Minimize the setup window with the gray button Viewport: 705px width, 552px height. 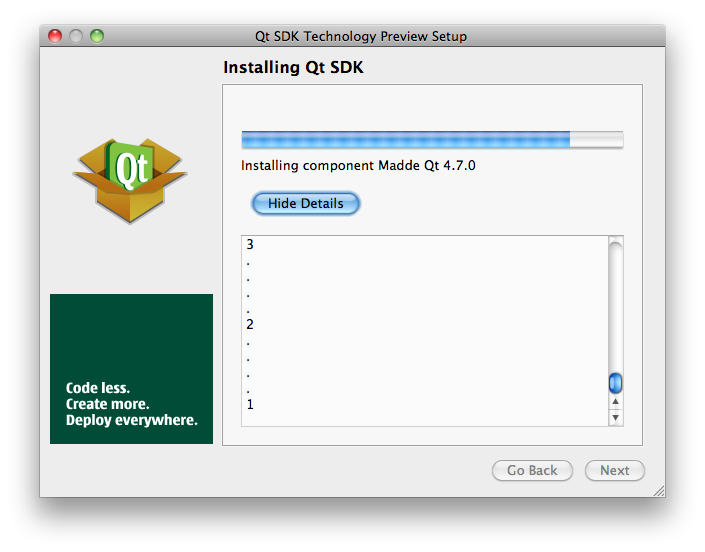click(76, 36)
